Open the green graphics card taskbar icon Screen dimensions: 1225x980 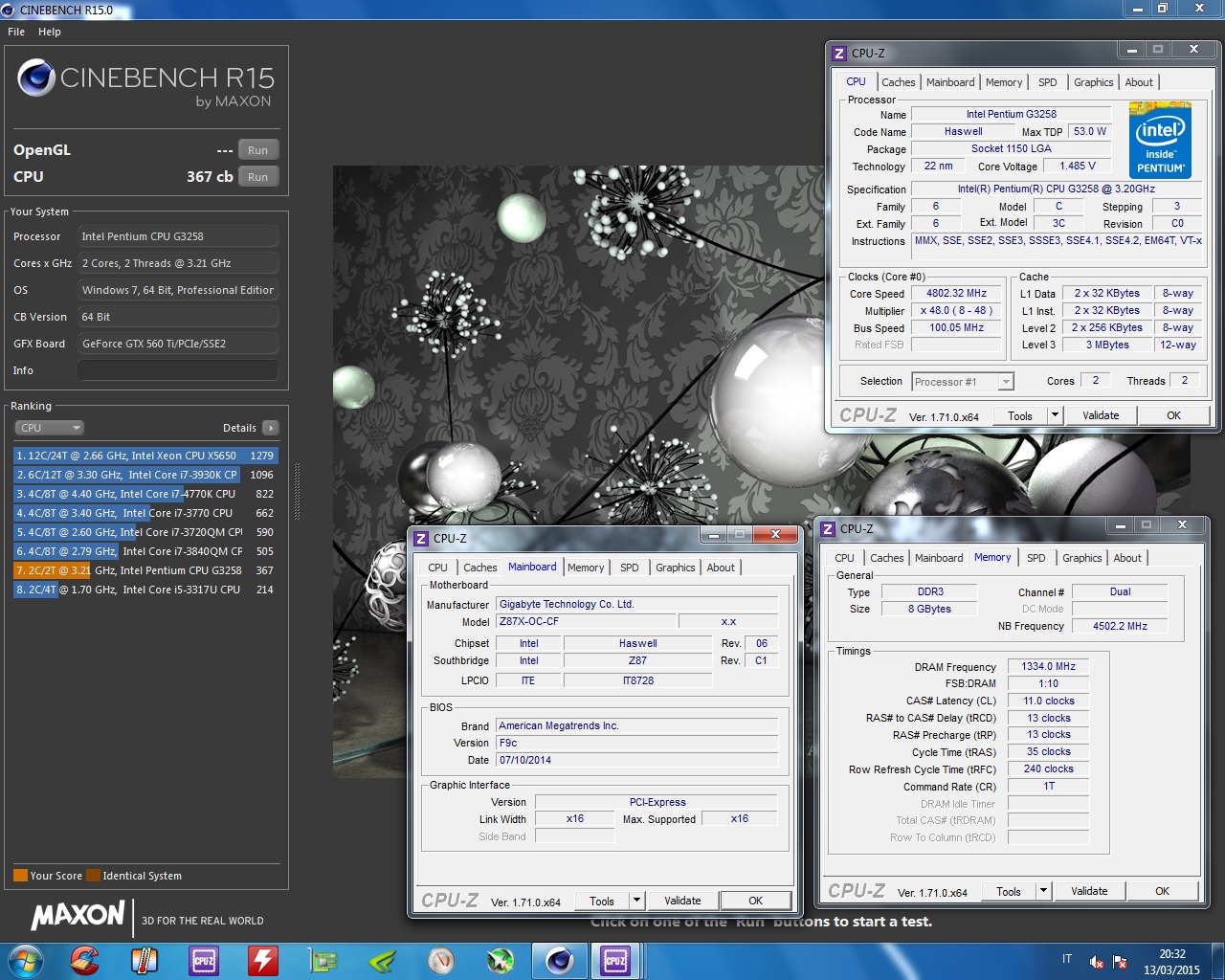(323, 960)
